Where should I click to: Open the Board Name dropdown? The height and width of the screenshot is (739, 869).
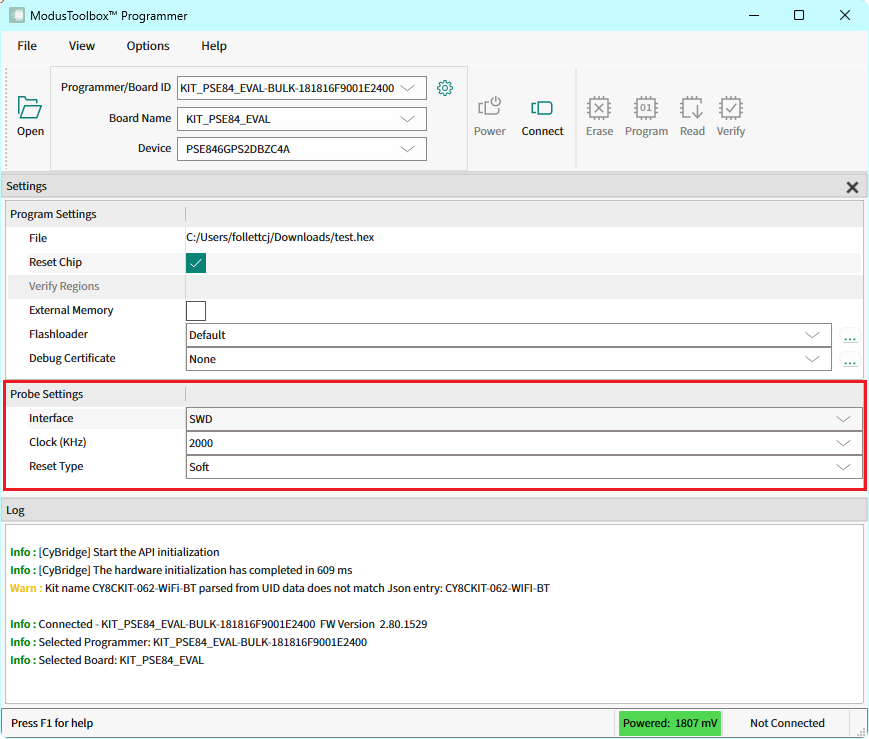click(x=407, y=119)
